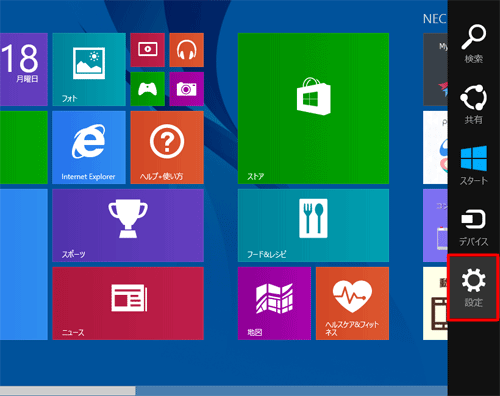
Task: Open the ヘルプ+使い方 help tile
Action: (x=167, y=147)
